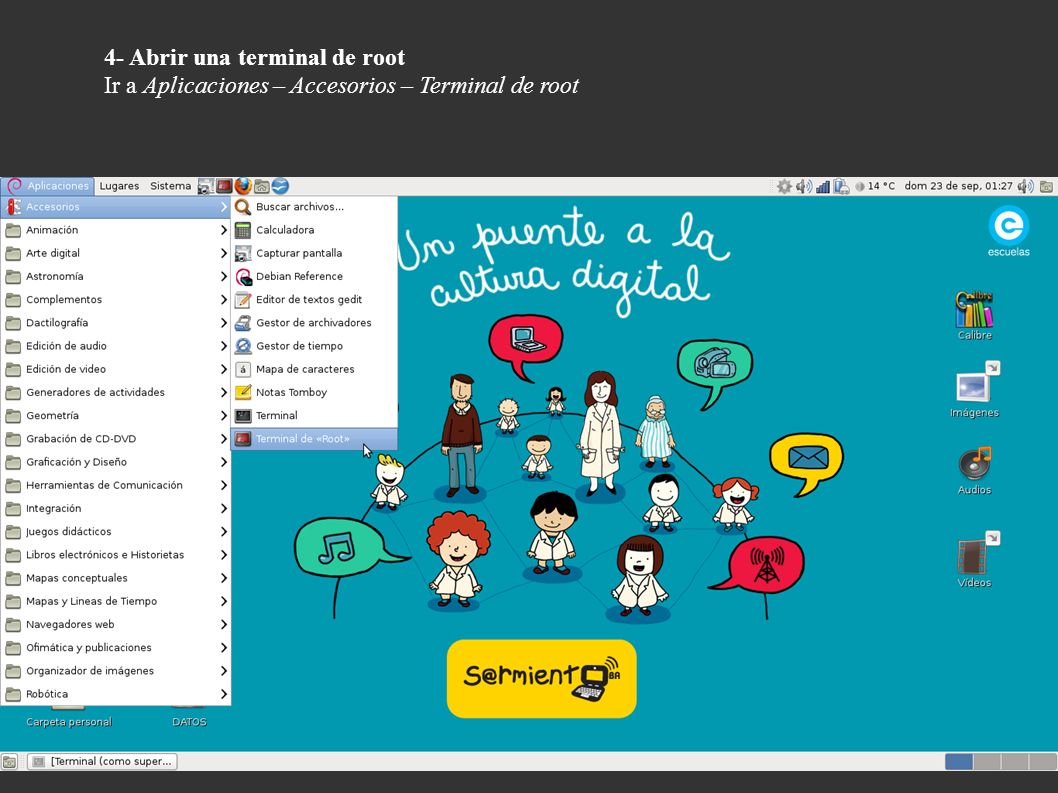Viewport: 1058px width, 793px height.
Task: Choose Capturar pantalla screenshot tool
Action: pyautogui.click(x=314, y=253)
